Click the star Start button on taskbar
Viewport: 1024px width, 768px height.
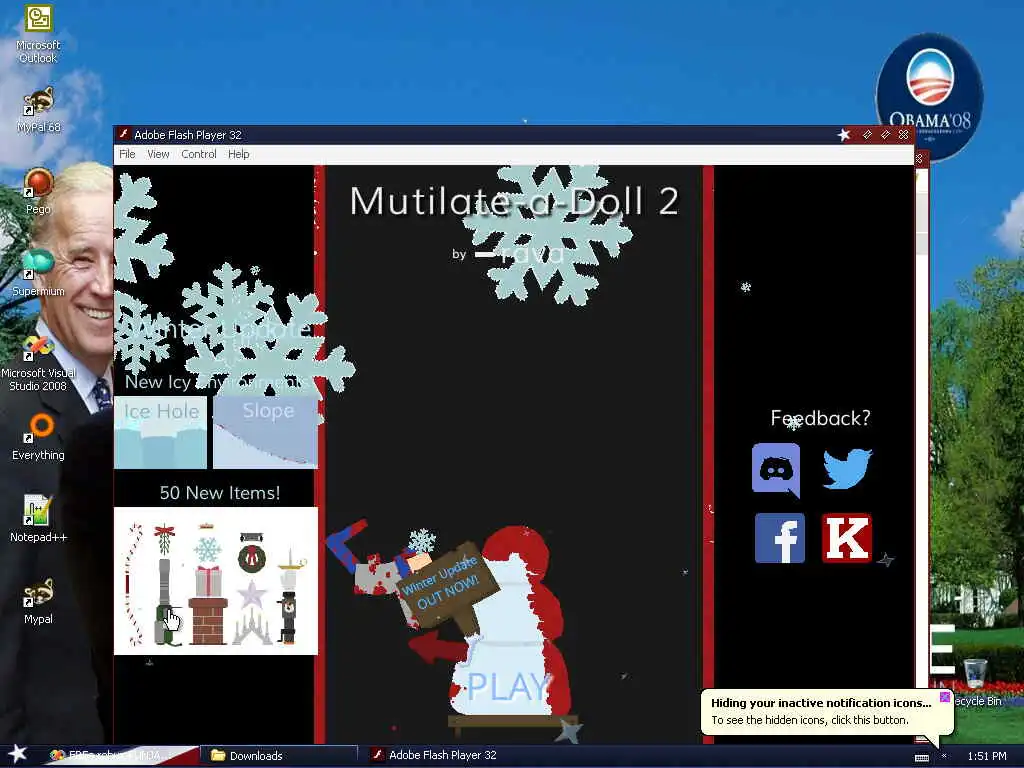coord(18,754)
